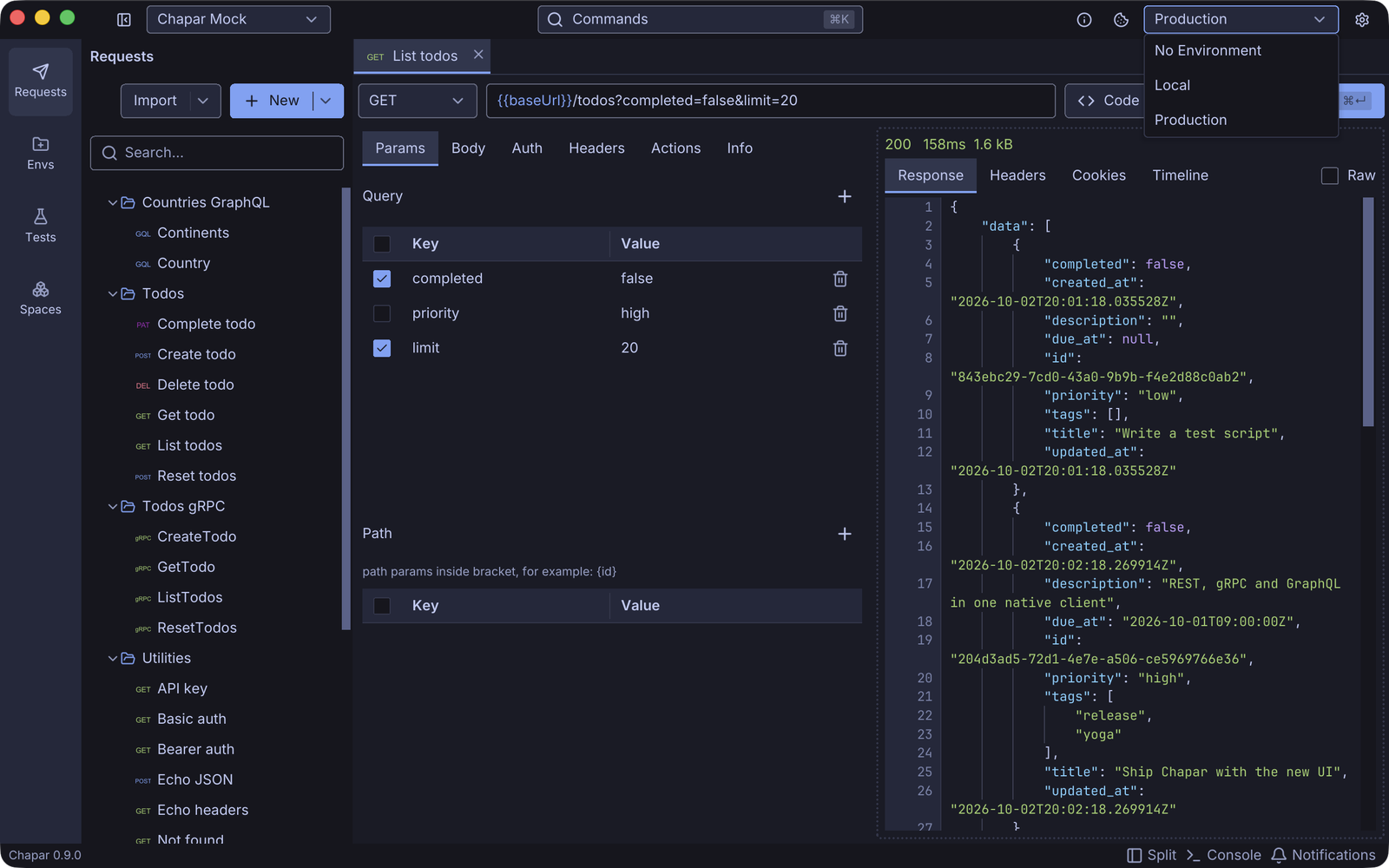Collapse the Todos gRPC folder

[x=113, y=506]
